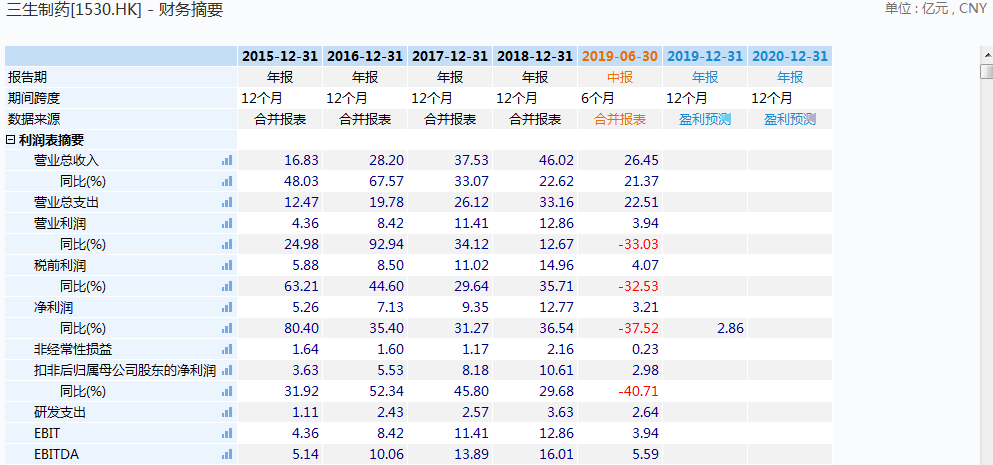Viewport: 993px width, 465px height.
Task: Select the 2020-12-31 forecast column header
Action: [x=790, y=56]
